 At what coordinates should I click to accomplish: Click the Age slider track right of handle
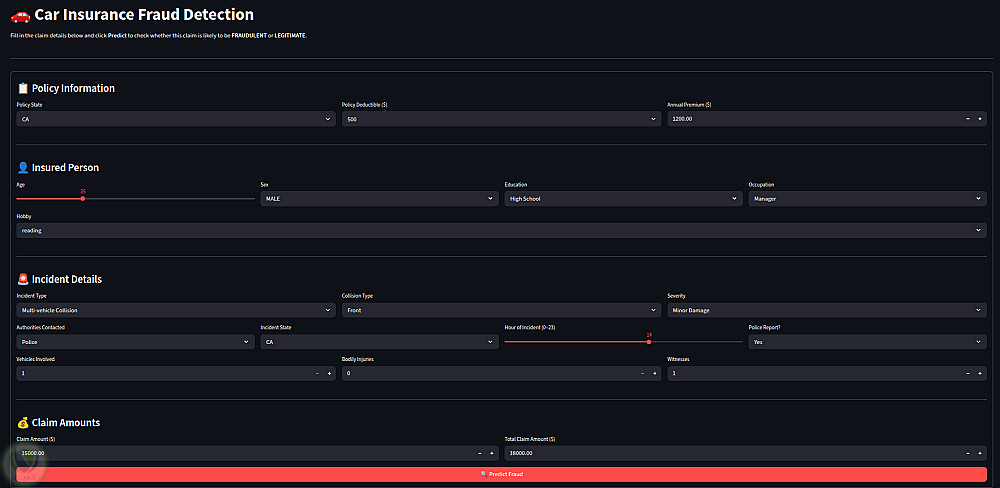pyautogui.click(x=170, y=198)
